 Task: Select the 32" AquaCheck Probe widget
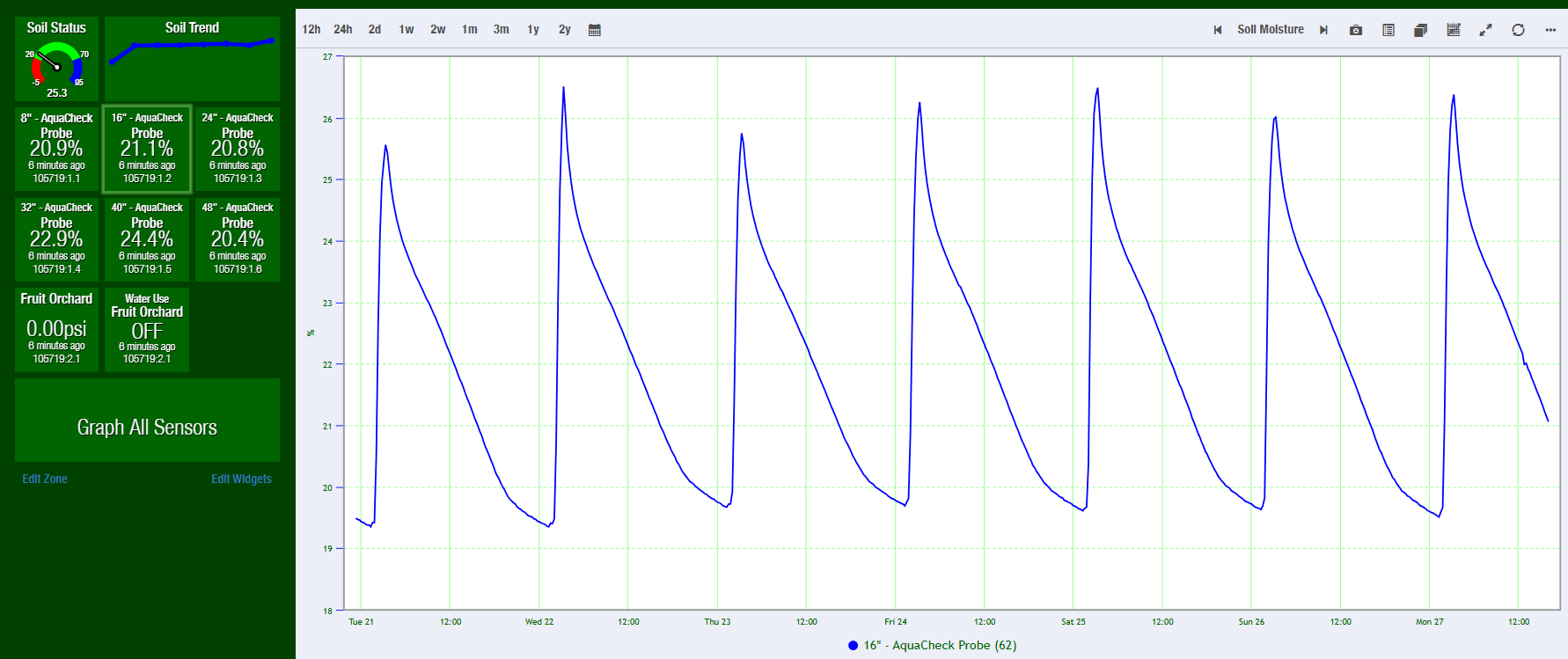click(56, 239)
